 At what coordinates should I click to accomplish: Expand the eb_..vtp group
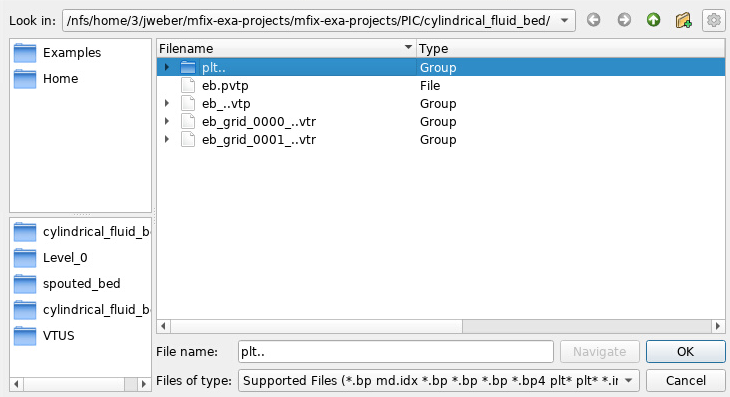click(166, 103)
